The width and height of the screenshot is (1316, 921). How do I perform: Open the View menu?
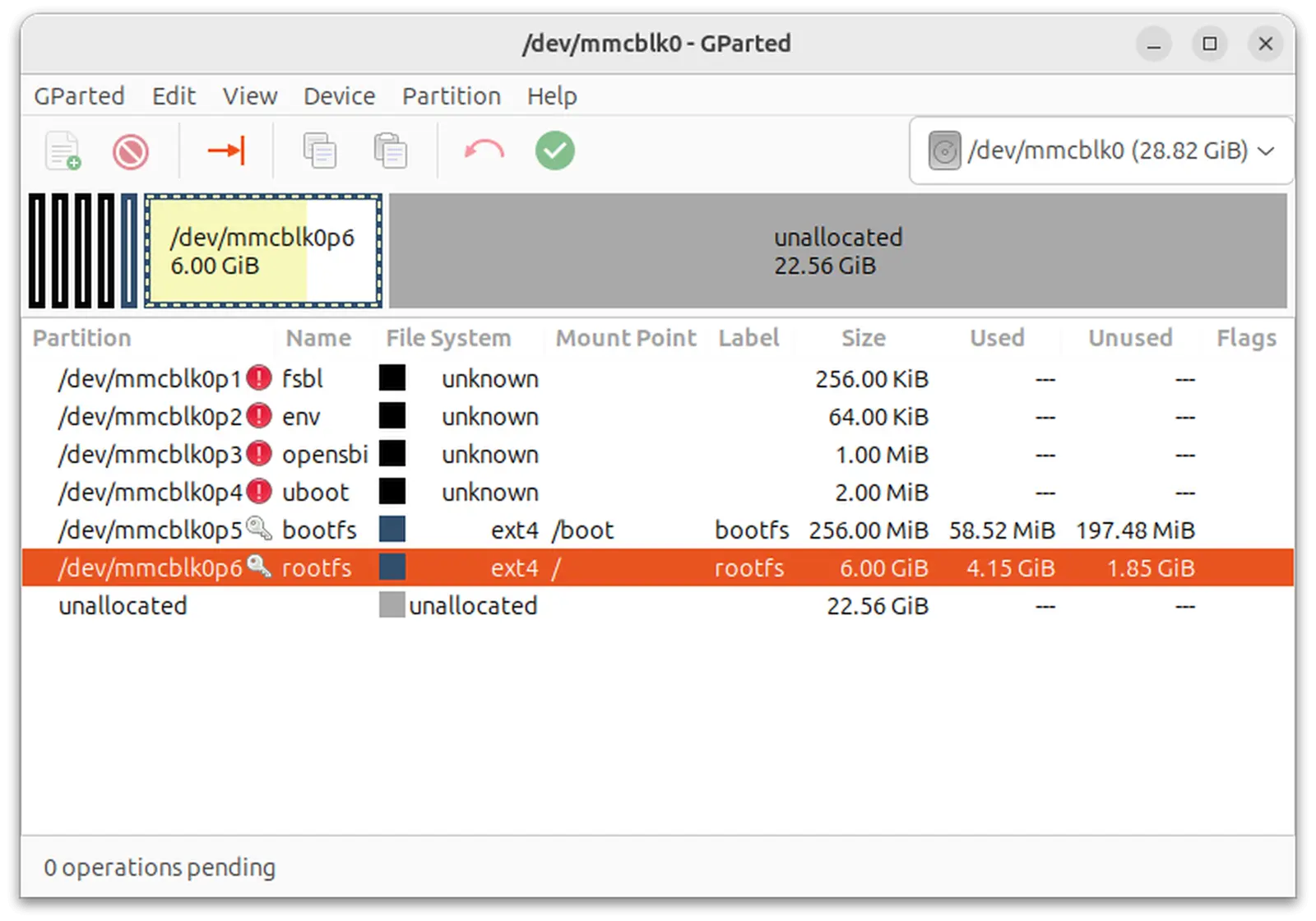[x=250, y=96]
